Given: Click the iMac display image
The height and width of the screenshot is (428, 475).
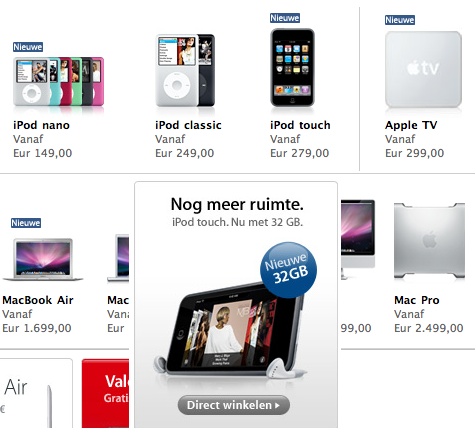Looking at the screenshot, I should pos(358,239).
